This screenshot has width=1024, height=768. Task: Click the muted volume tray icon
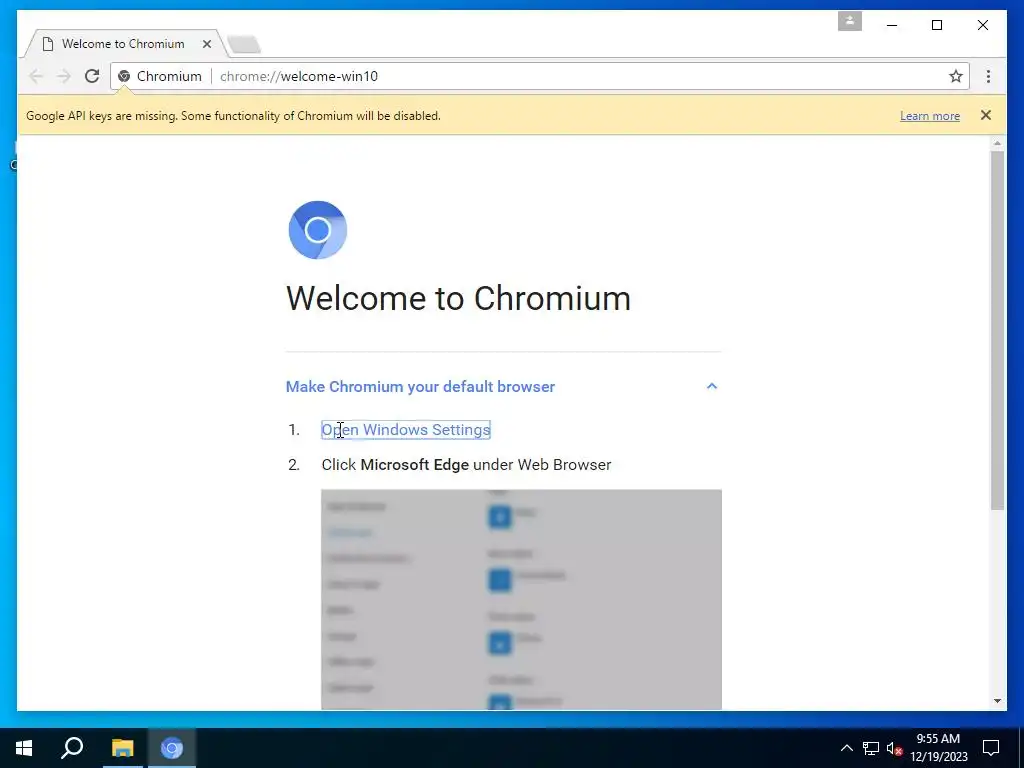tap(894, 748)
